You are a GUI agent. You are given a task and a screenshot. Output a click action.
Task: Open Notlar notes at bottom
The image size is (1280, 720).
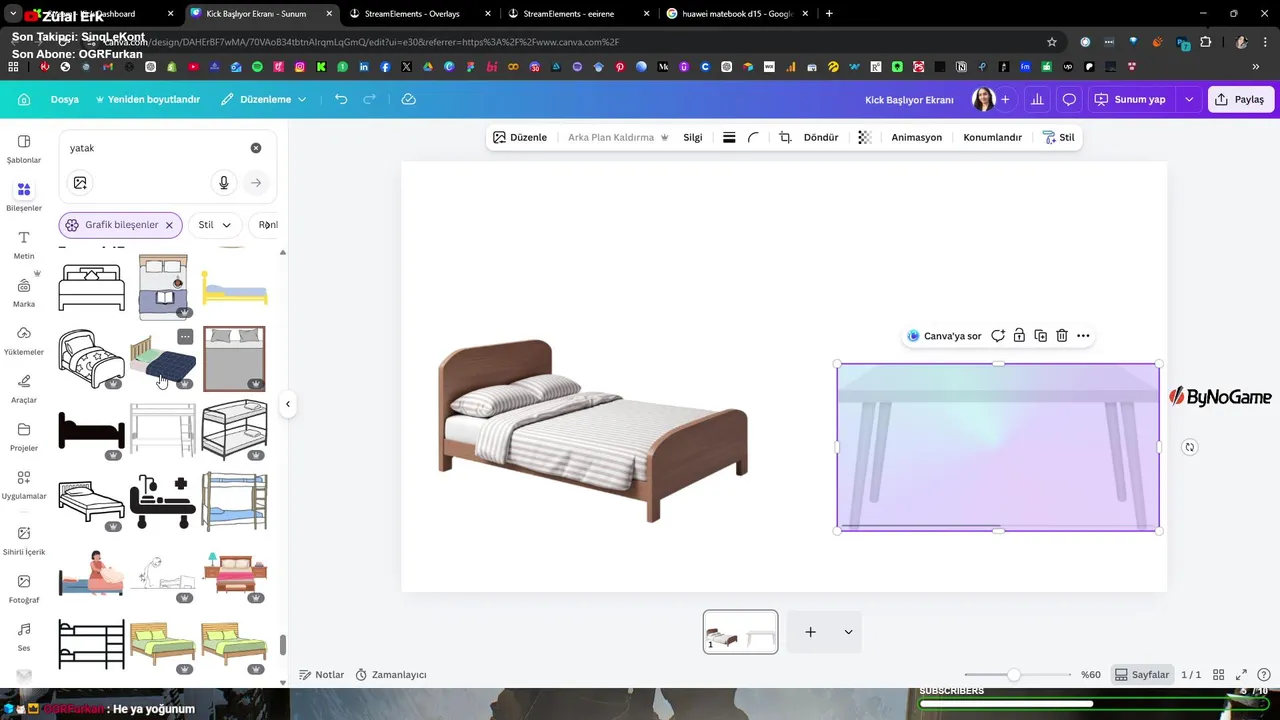point(322,675)
